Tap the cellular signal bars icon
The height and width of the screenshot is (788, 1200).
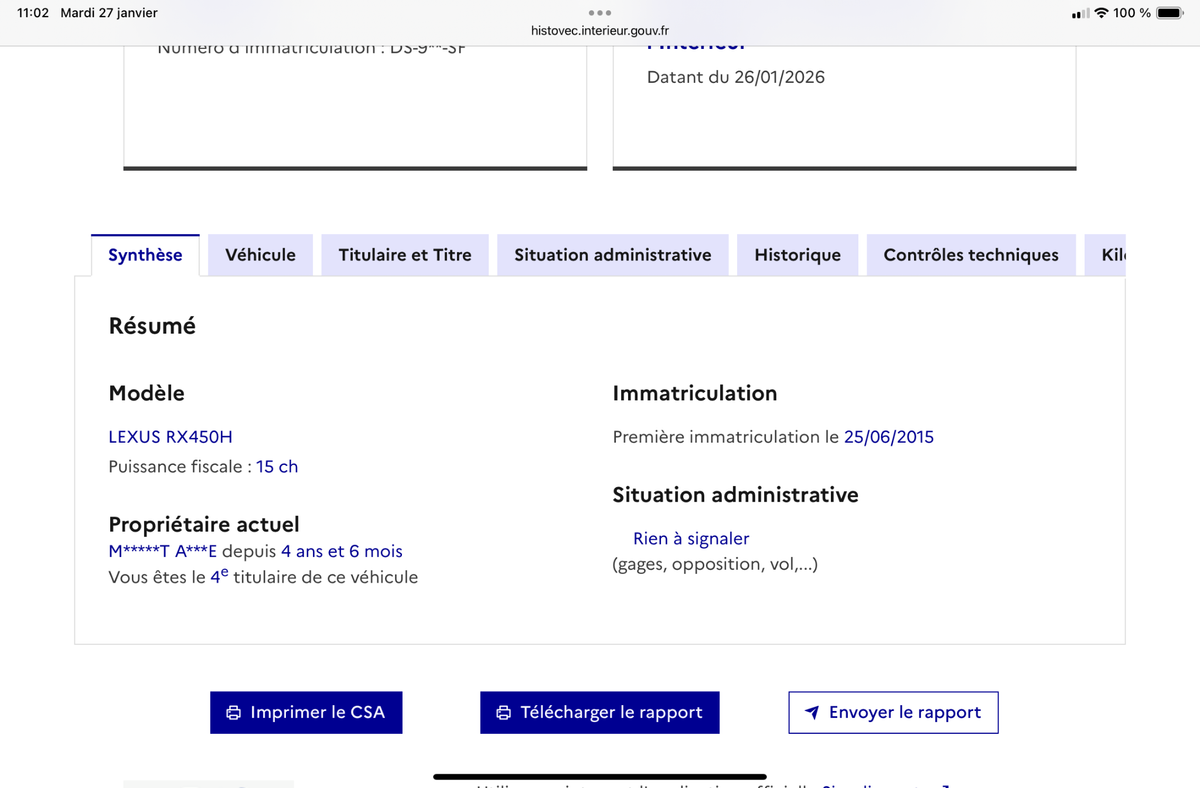click(x=1080, y=14)
